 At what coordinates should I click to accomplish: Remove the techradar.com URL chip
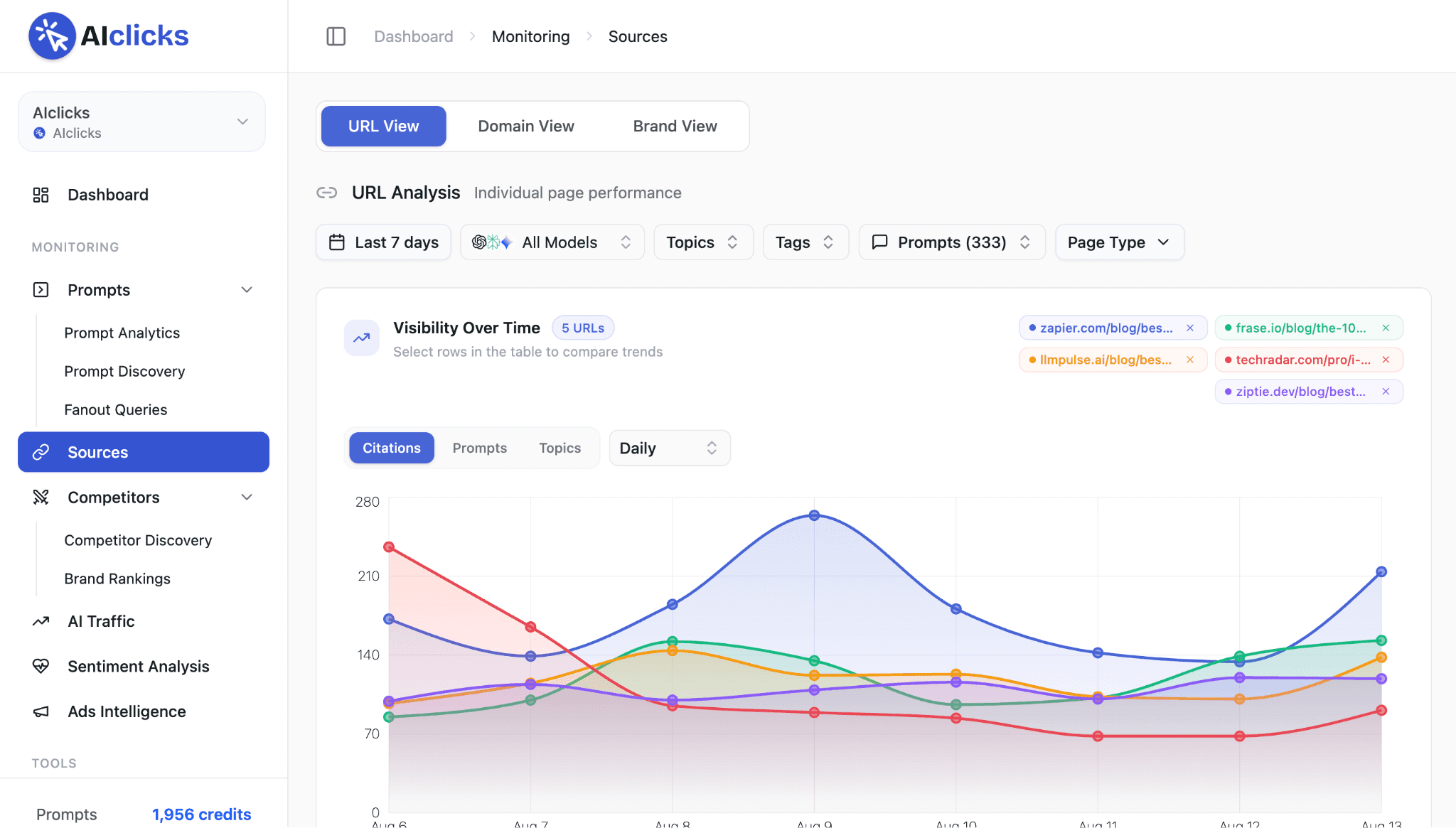[1386, 360]
